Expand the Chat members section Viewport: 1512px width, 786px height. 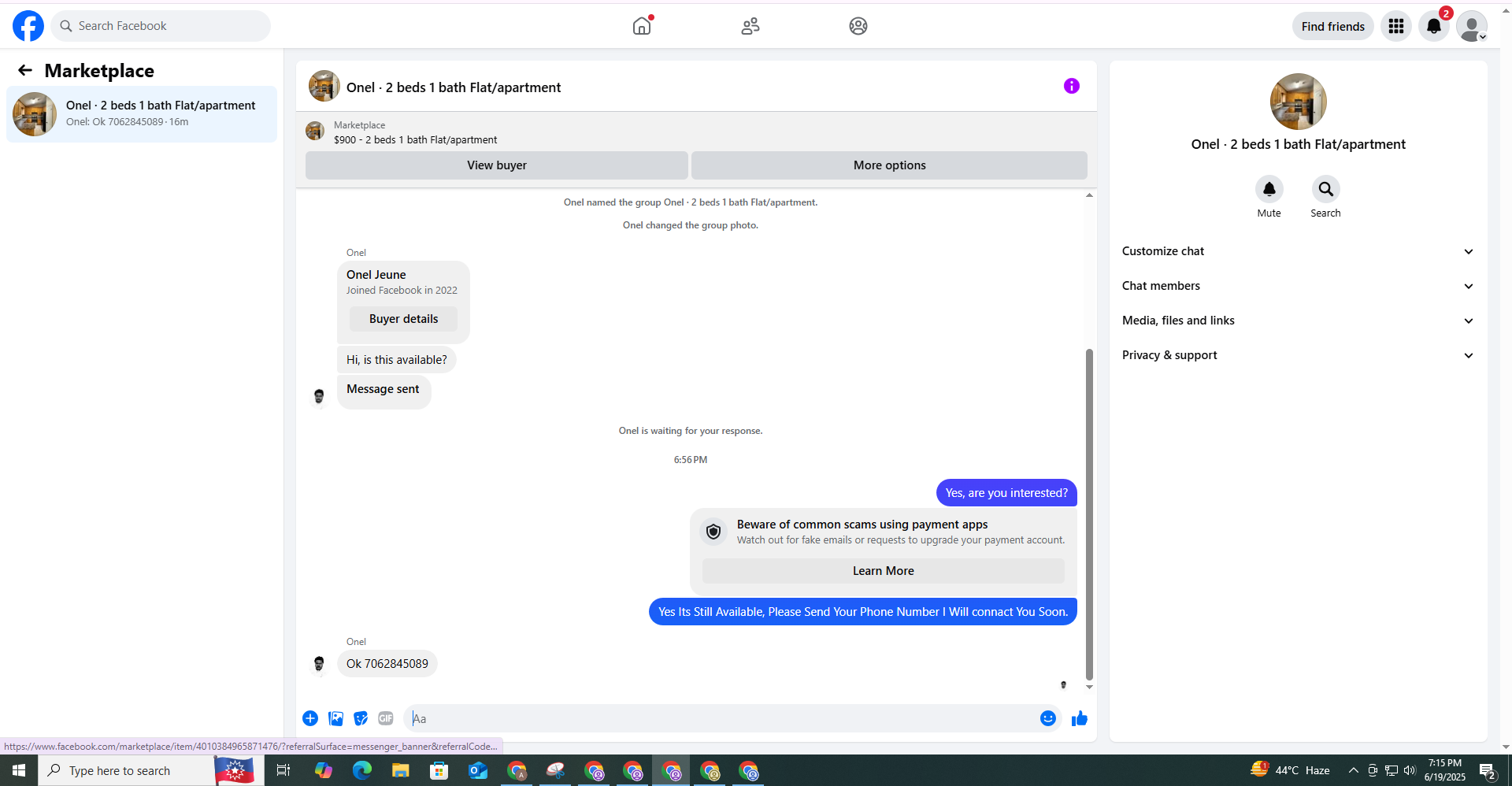coord(1298,286)
